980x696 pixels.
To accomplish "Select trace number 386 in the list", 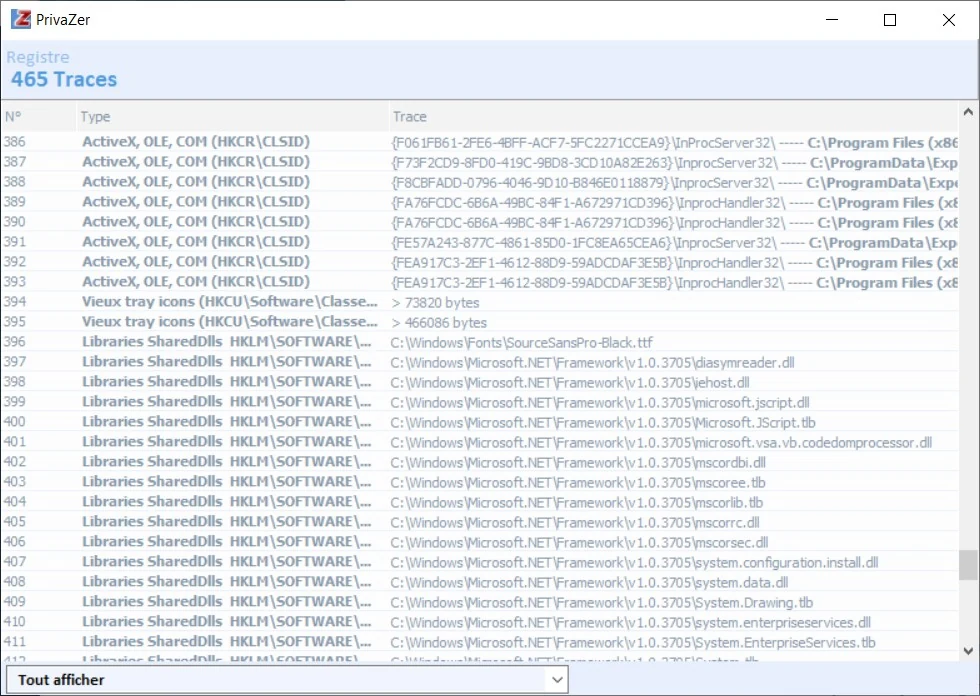I will (479, 142).
